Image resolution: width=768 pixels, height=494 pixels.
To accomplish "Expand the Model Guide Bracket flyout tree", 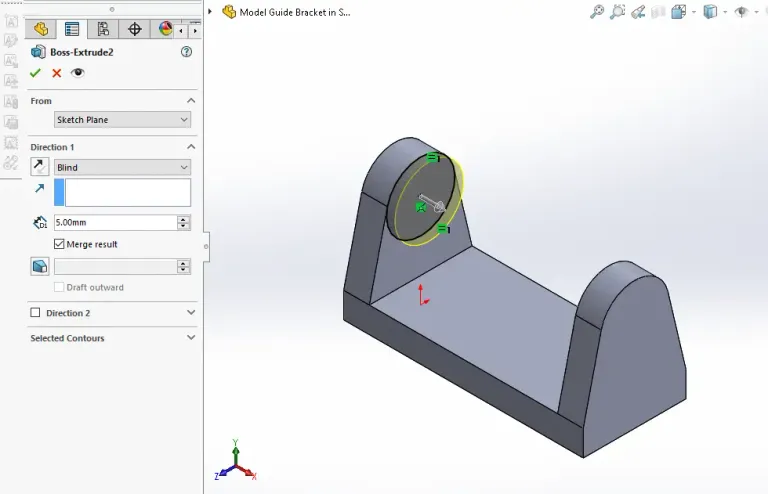I will (x=210, y=12).
